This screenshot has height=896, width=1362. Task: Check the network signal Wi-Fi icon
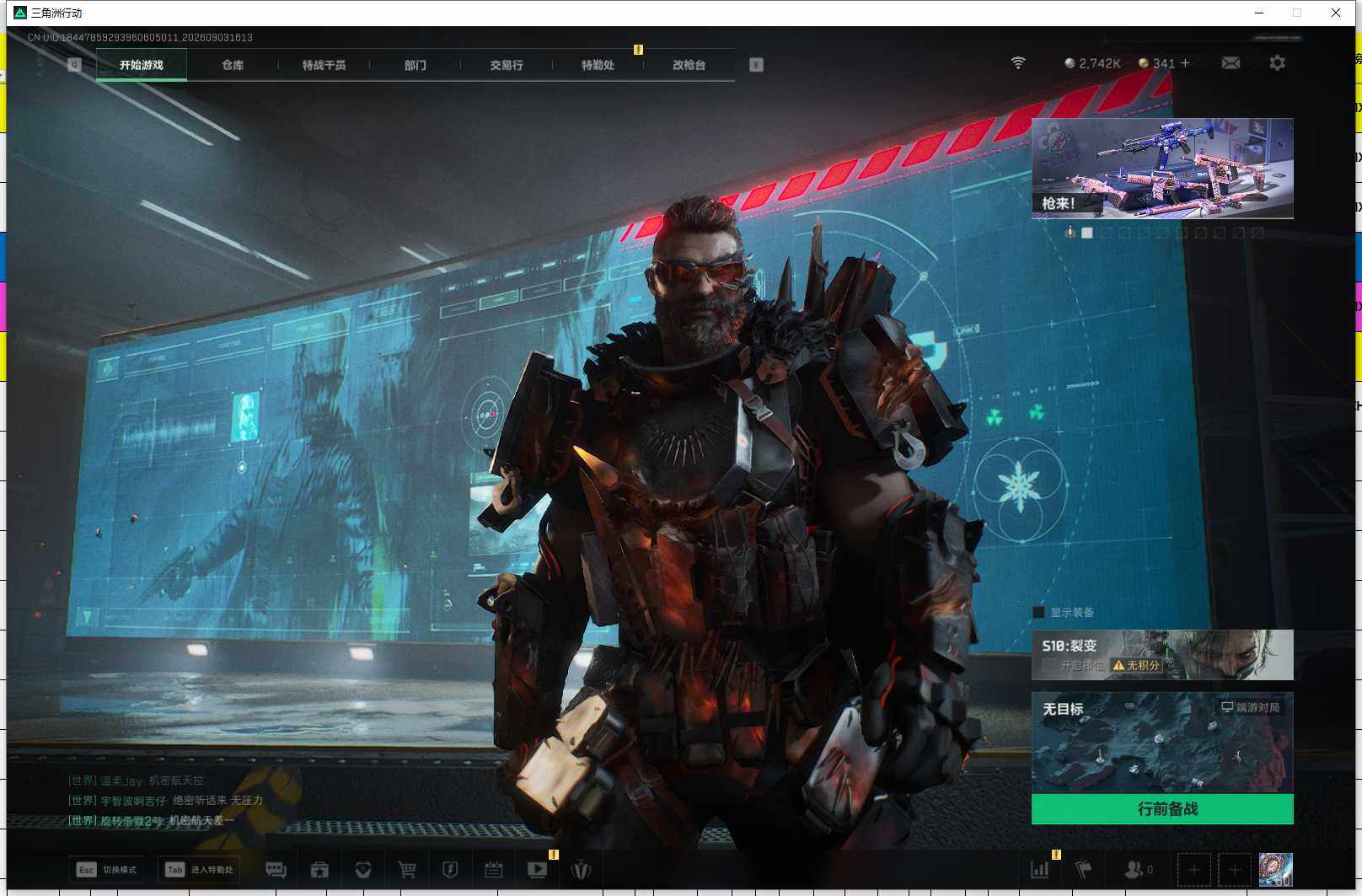pos(1018,63)
